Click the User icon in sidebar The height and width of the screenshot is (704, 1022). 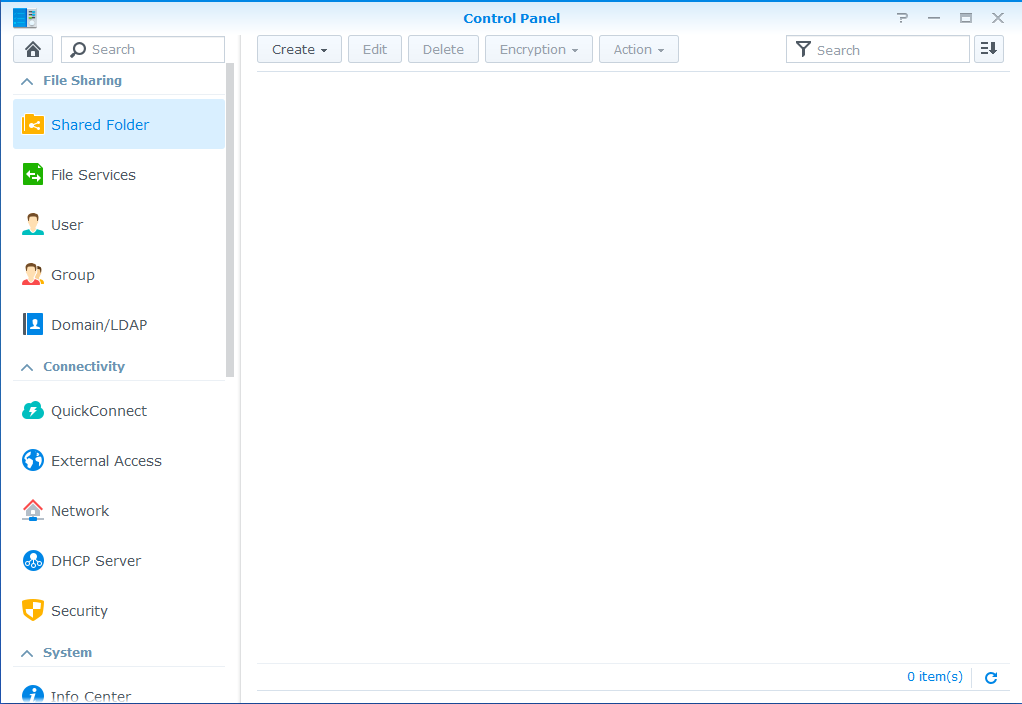point(33,224)
